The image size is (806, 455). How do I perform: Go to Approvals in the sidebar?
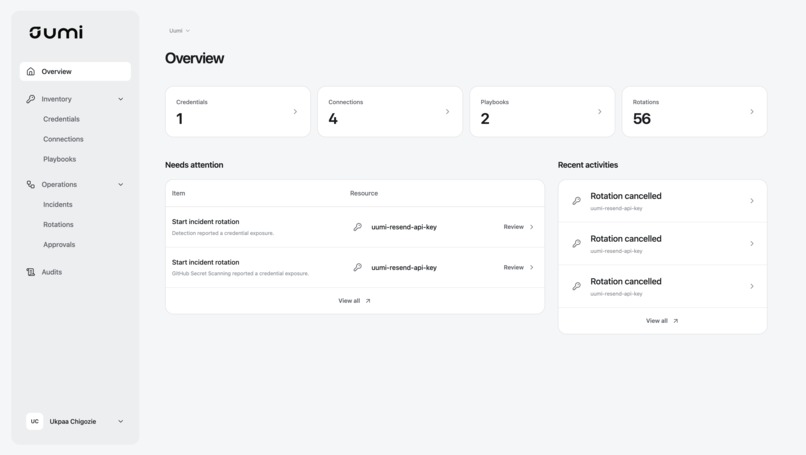click(x=59, y=244)
